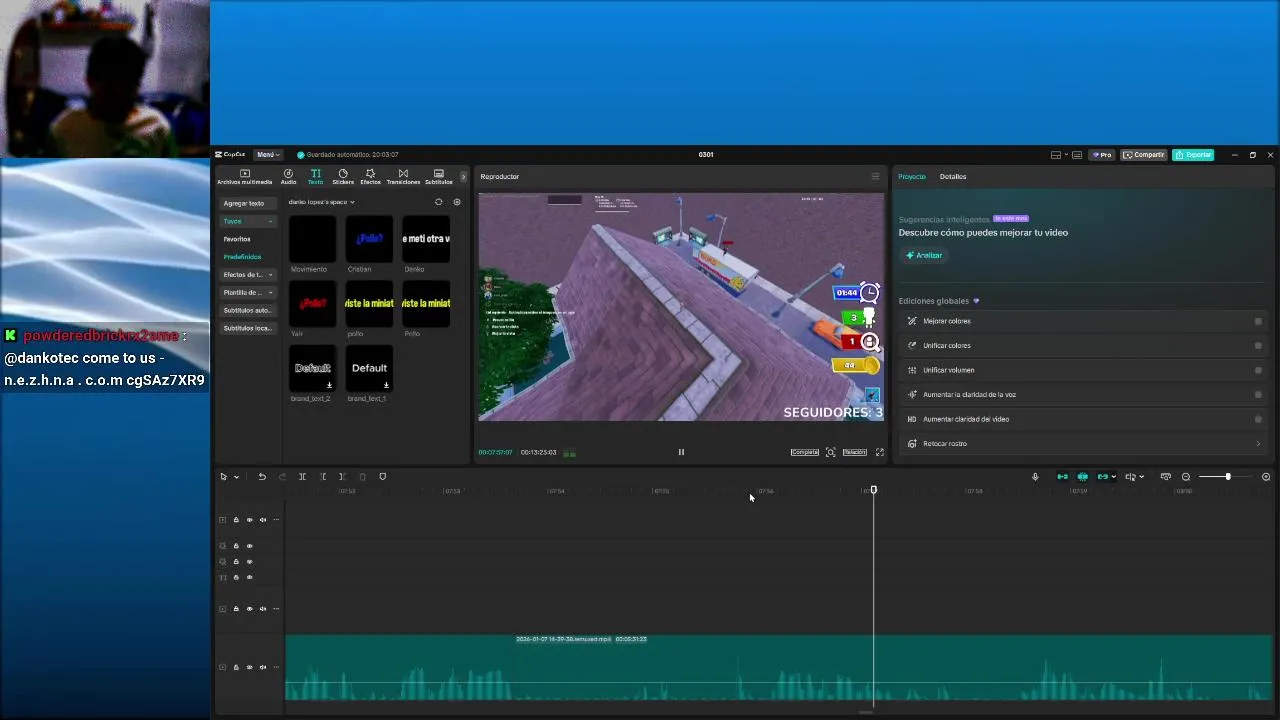
Task: Refresh the text preset list
Action: pyautogui.click(x=438, y=202)
